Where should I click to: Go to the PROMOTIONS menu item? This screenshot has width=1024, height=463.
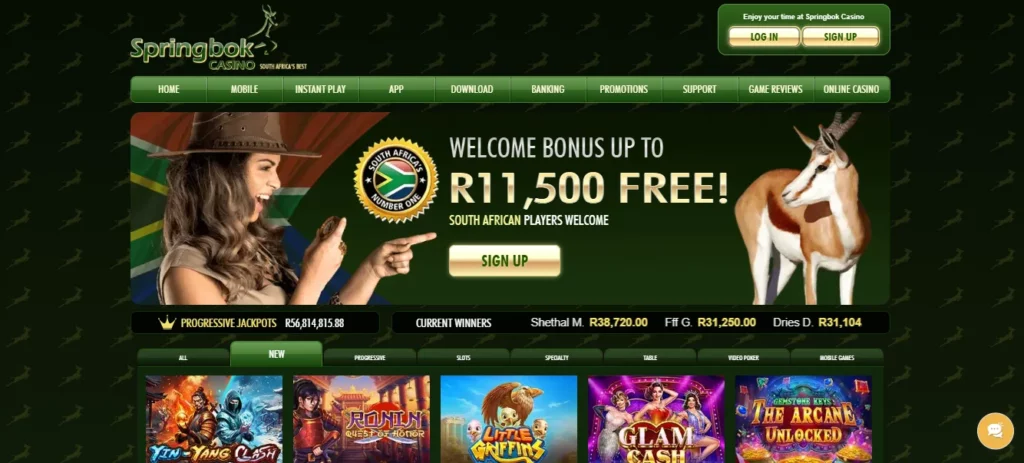(624, 89)
